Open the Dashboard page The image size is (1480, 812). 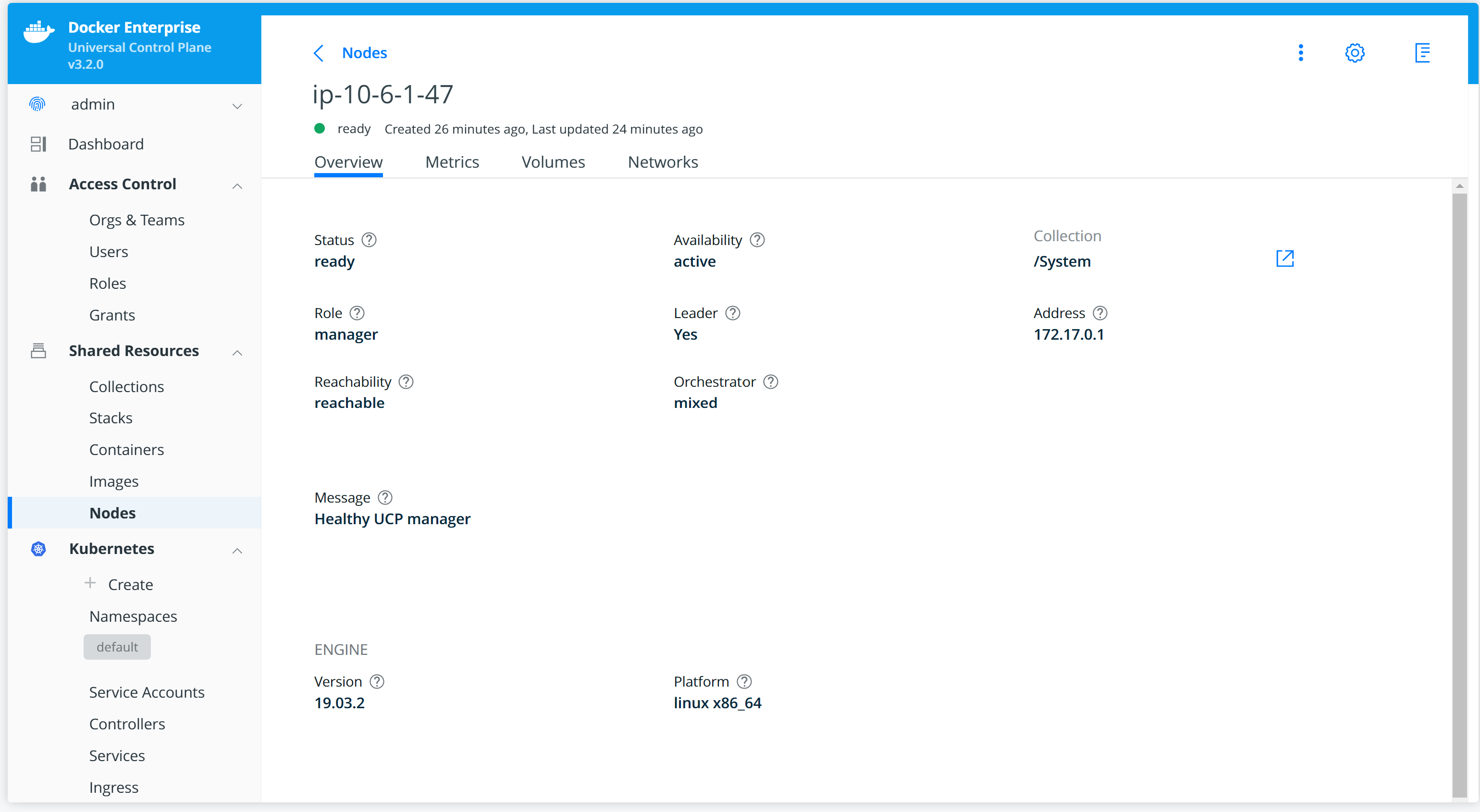tap(106, 144)
